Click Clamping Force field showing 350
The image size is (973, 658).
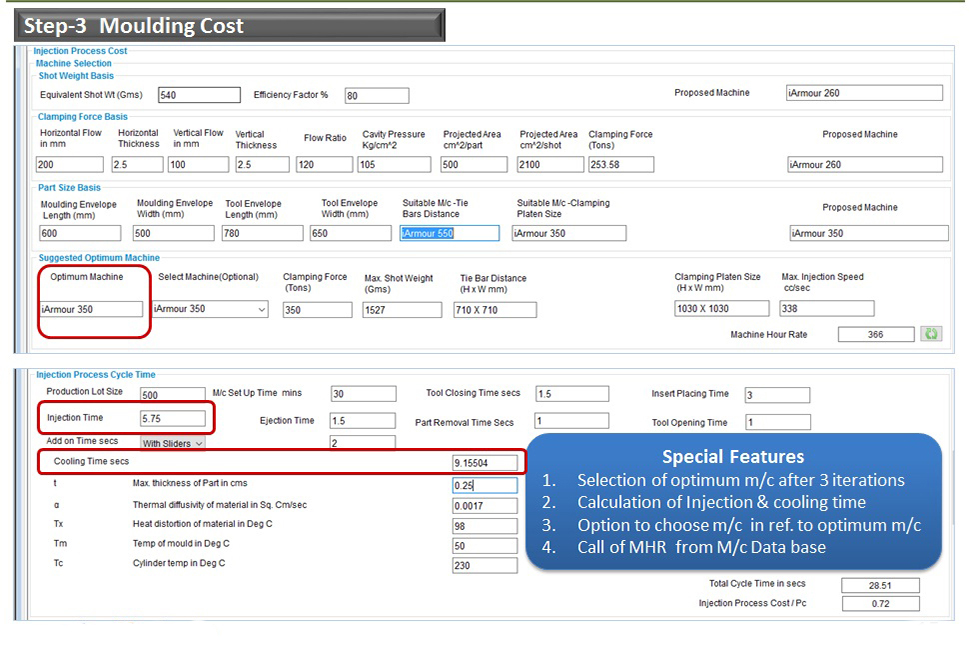[x=317, y=310]
